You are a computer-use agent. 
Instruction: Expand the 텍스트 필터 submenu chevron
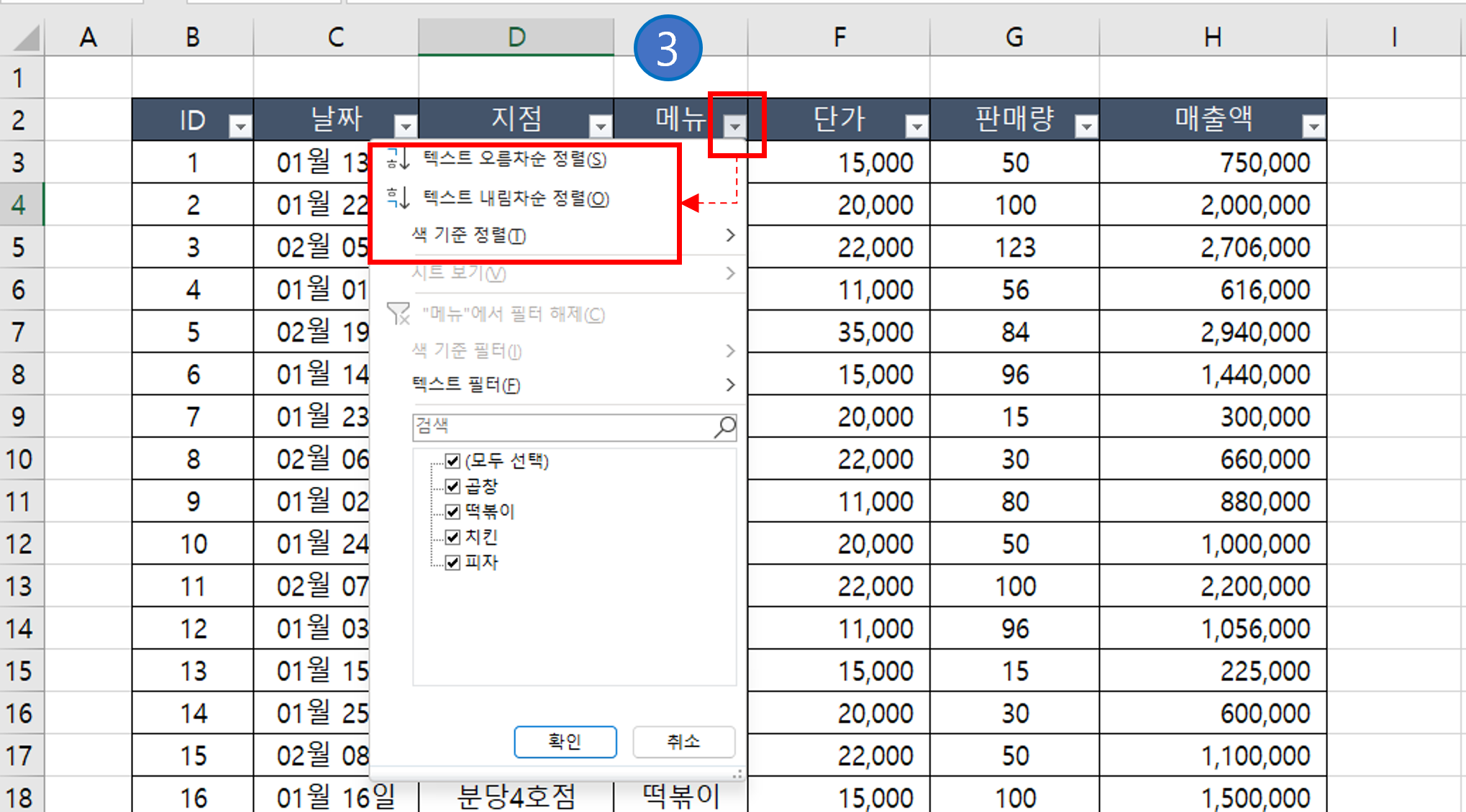click(x=730, y=385)
